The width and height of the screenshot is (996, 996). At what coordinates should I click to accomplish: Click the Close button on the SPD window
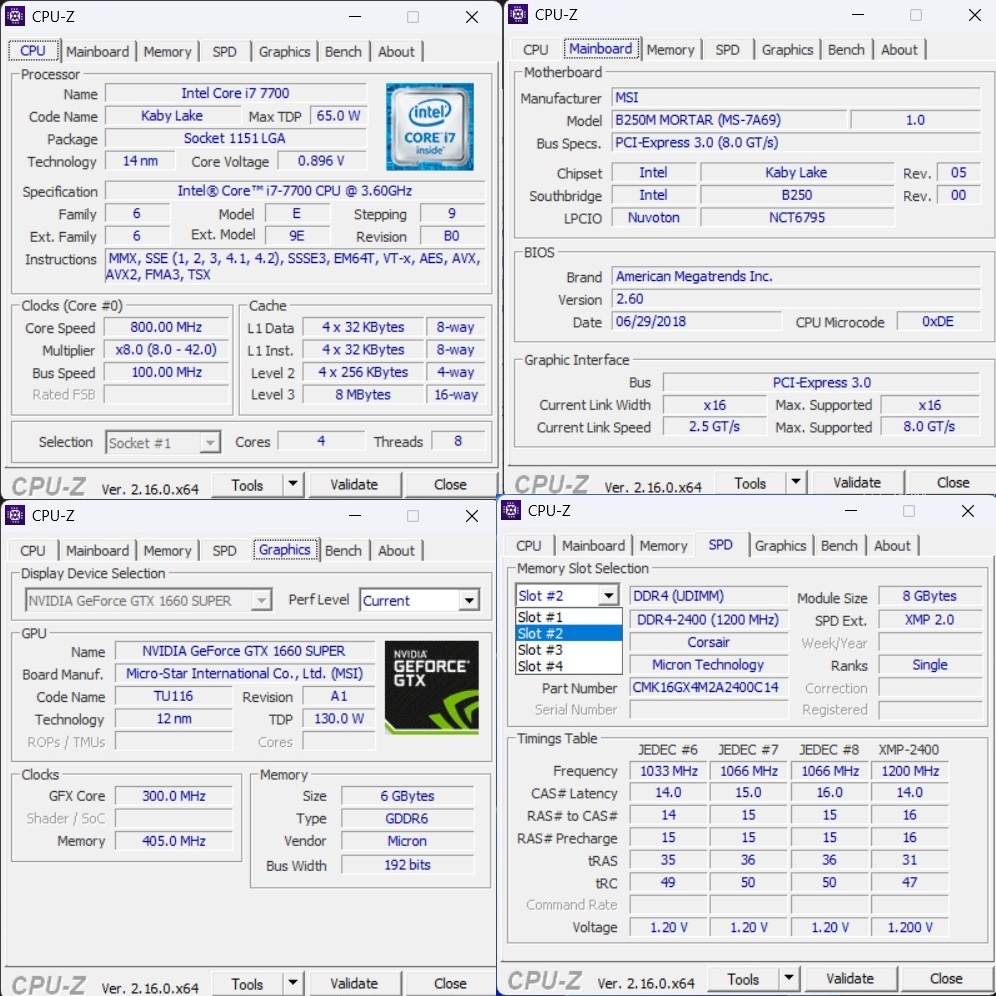[x=946, y=978]
